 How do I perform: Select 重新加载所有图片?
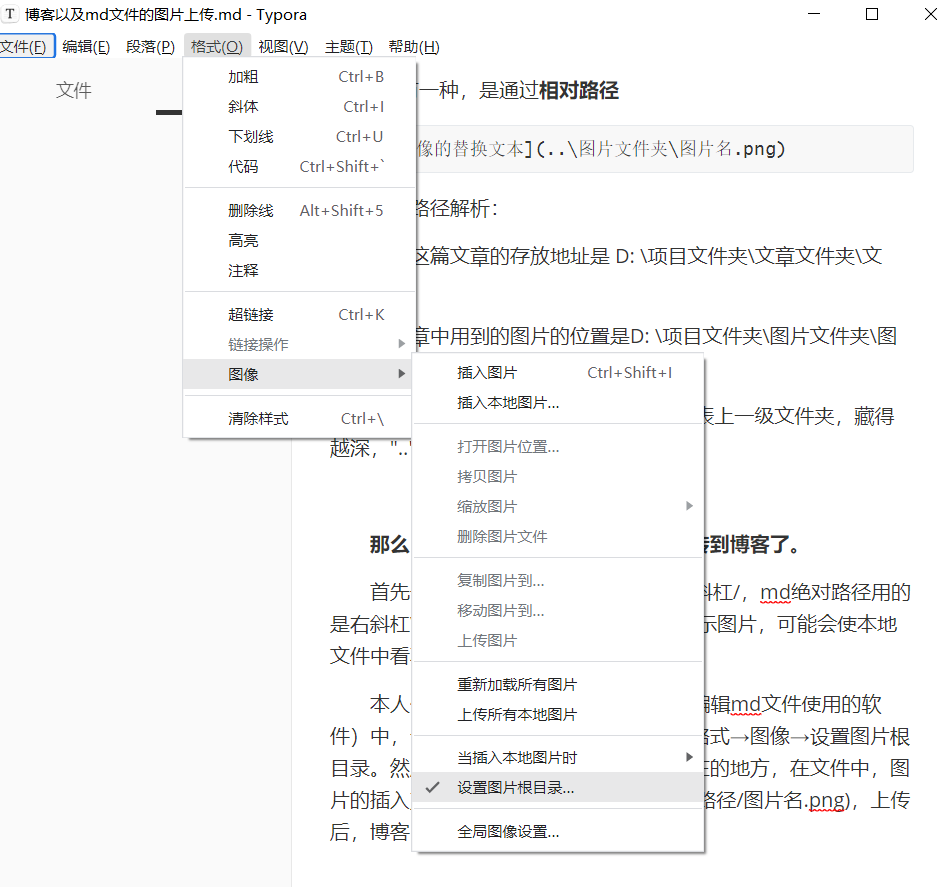coord(558,684)
